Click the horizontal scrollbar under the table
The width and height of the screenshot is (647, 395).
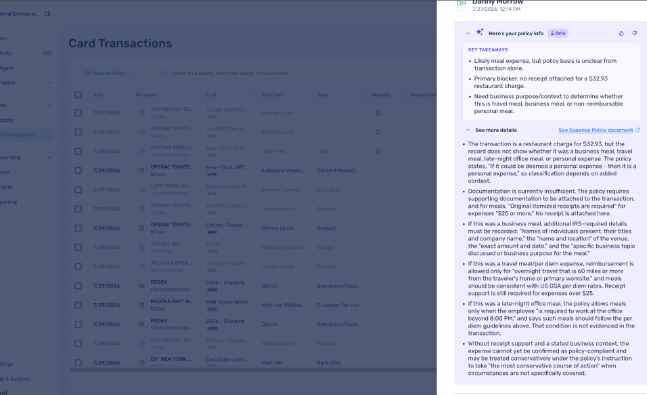click(x=253, y=370)
